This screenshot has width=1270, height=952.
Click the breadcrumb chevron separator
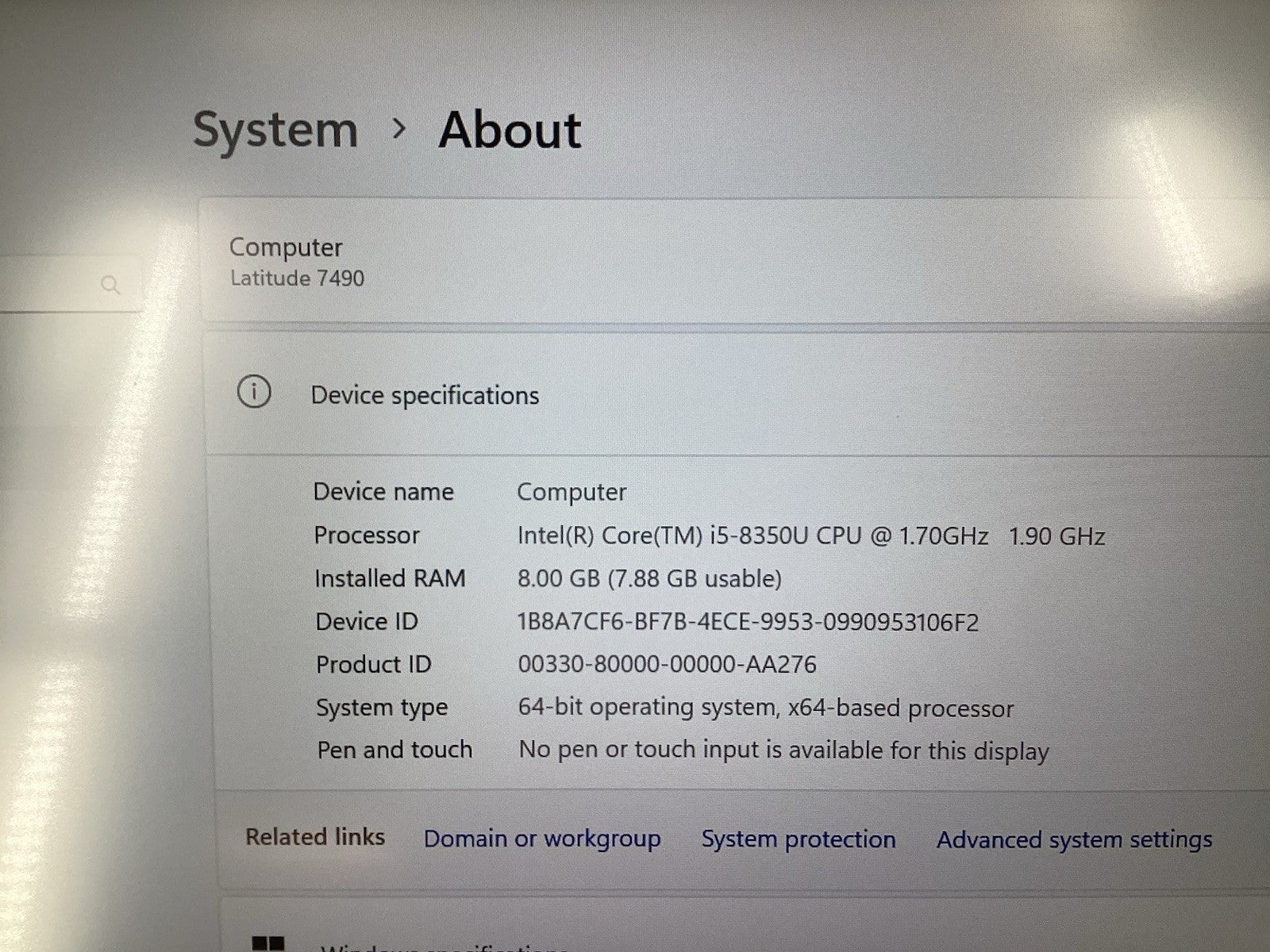pyautogui.click(x=399, y=128)
